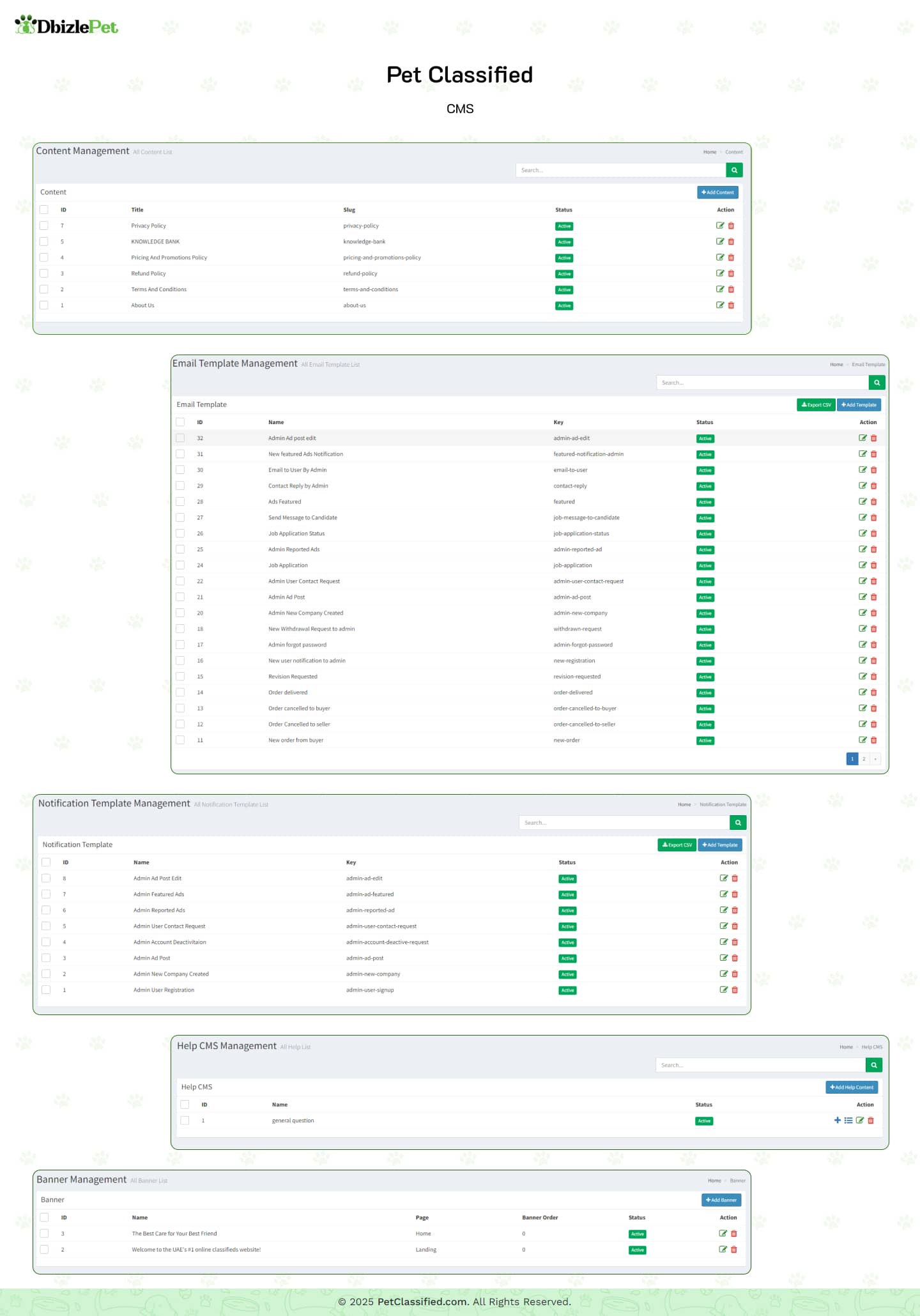The height and width of the screenshot is (1316, 920).
Task: Click Email Template search magnifier button
Action: point(877,383)
